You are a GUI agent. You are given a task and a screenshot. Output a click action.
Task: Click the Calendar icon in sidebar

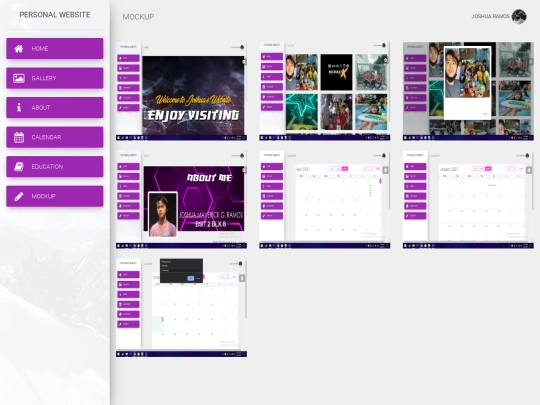[19, 137]
